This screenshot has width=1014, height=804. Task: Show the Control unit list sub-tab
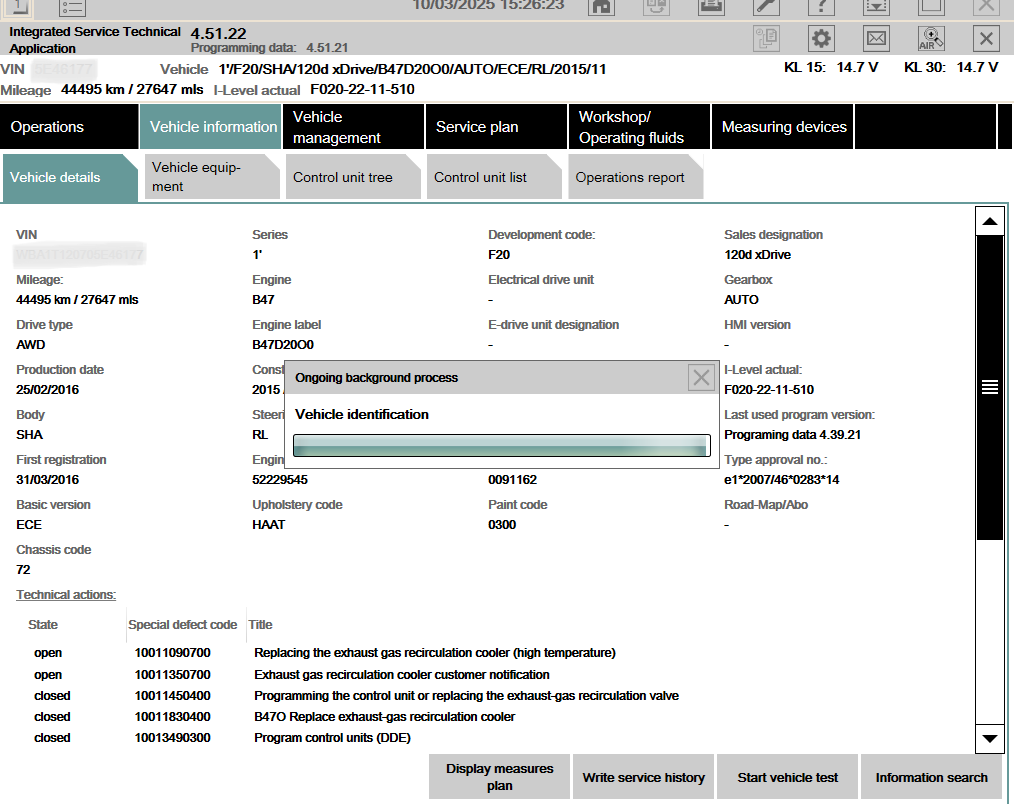(x=494, y=177)
